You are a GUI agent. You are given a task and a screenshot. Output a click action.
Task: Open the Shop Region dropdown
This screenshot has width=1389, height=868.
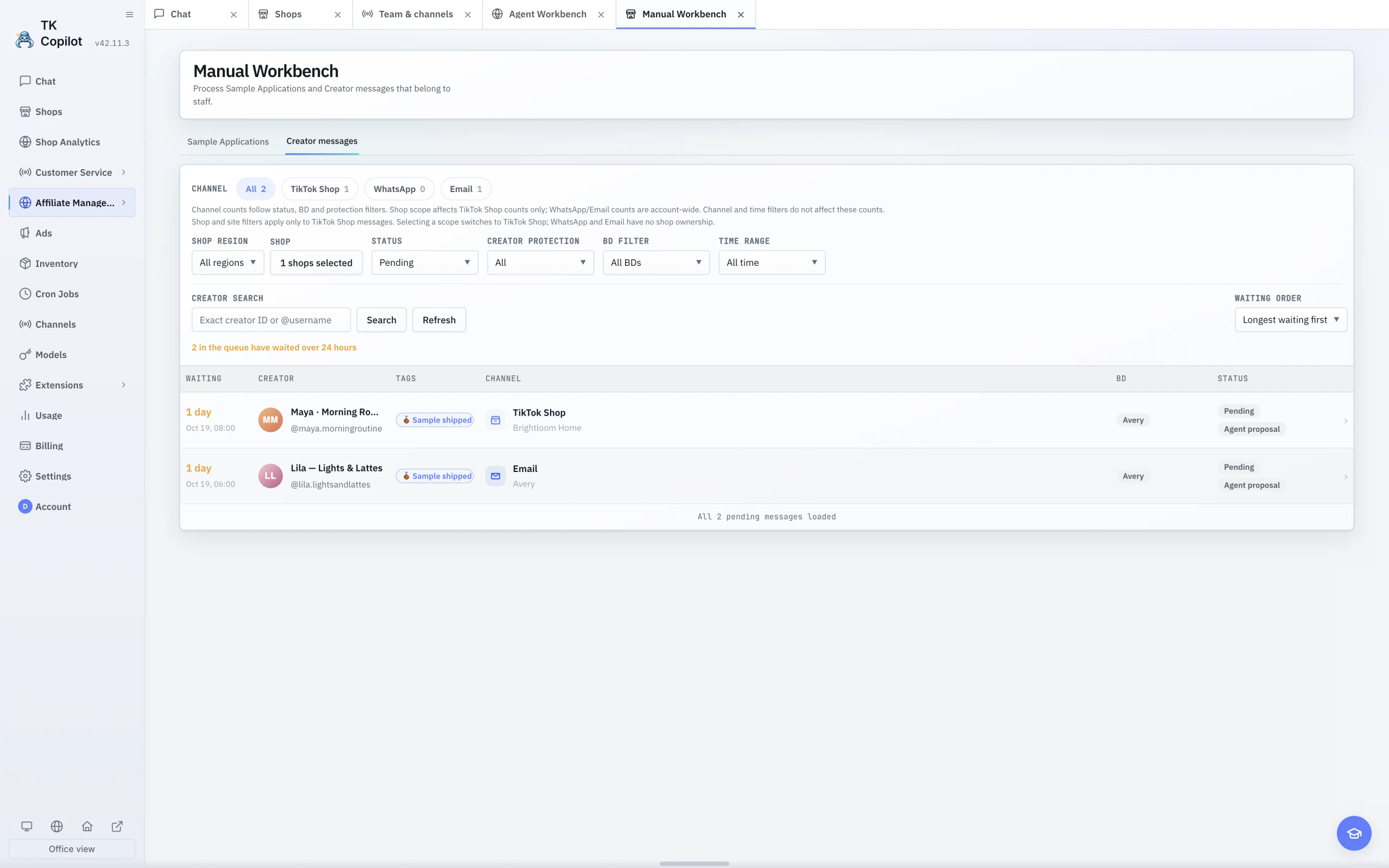(x=228, y=263)
